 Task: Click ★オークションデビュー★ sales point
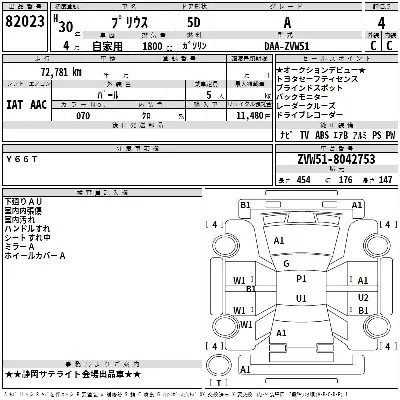tap(321, 70)
